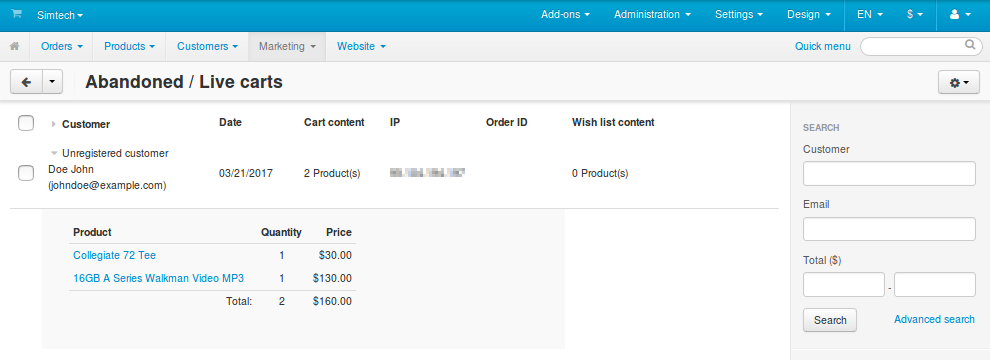Click the Order ID column header
Image resolution: width=990 pixels, height=360 pixels.
coord(506,123)
